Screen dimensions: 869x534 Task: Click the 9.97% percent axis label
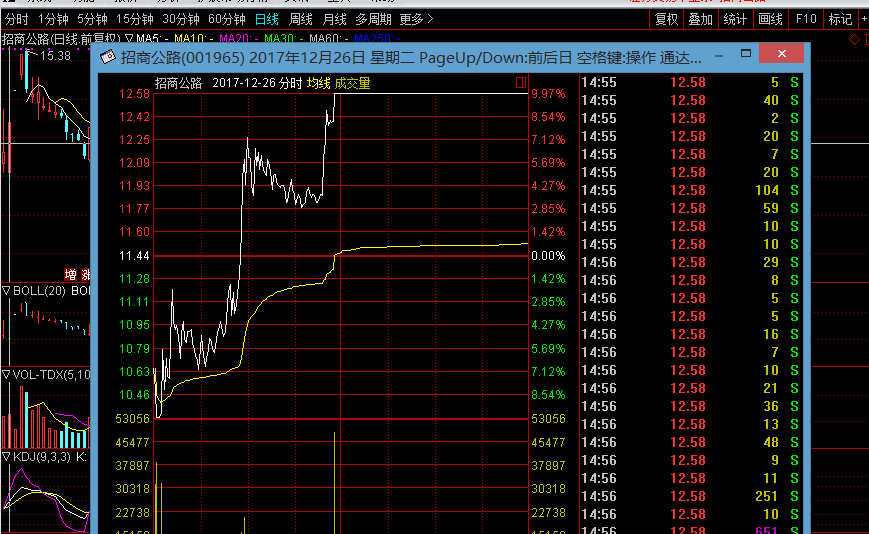point(548,94)
